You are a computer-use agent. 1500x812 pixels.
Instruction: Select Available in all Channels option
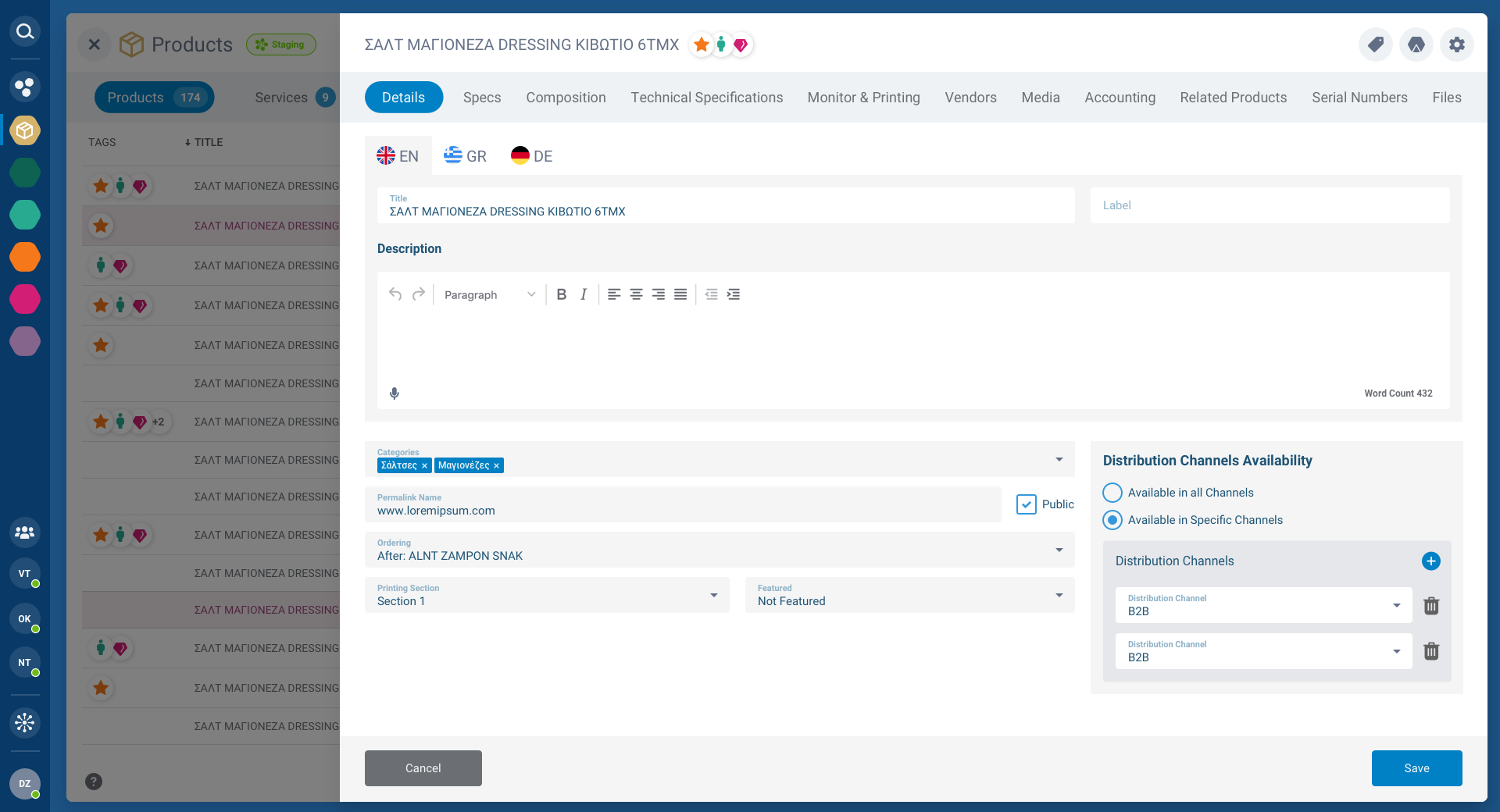pos(1112,492)
